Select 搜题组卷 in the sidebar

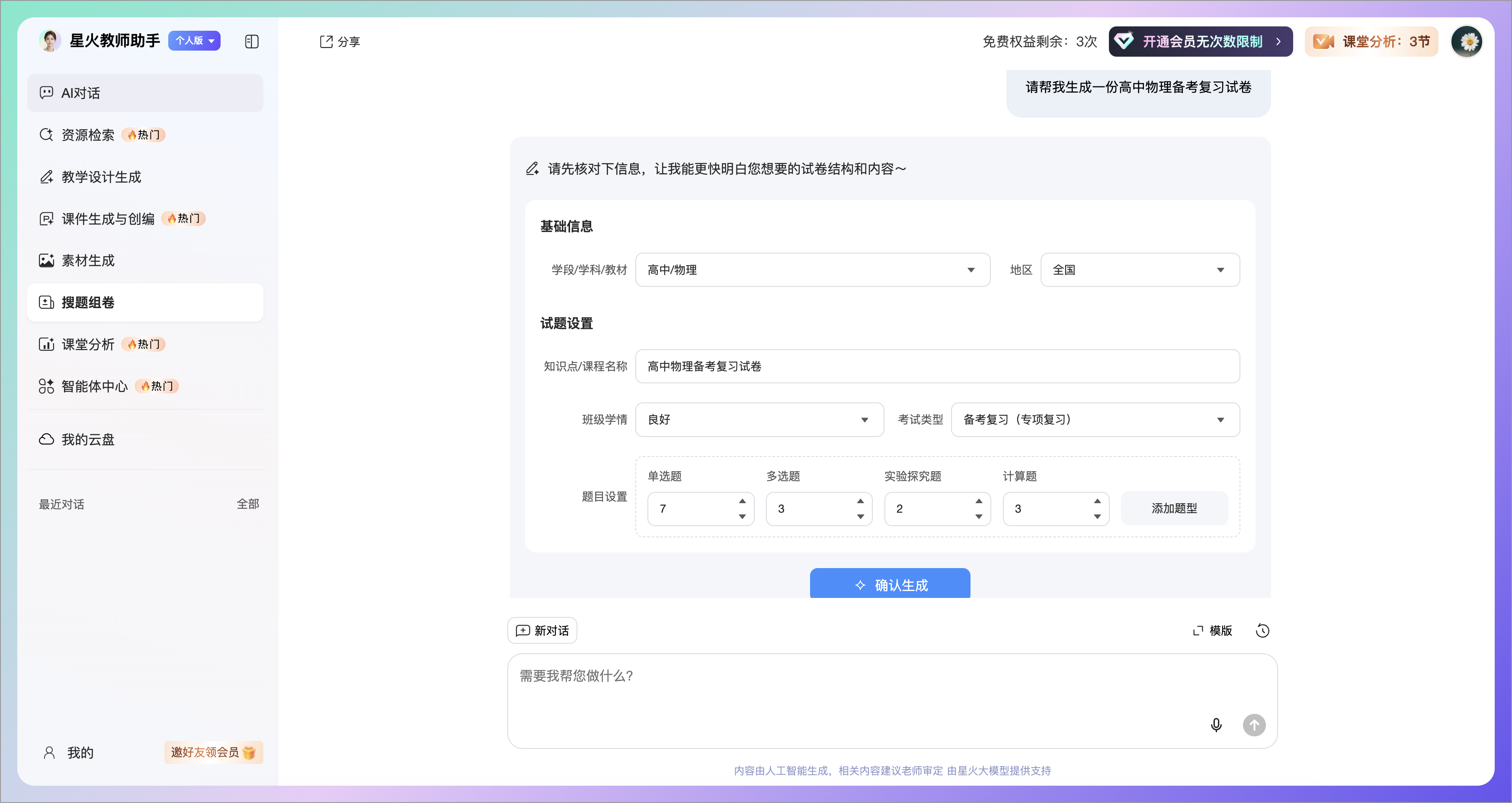(x=88, y=303)
